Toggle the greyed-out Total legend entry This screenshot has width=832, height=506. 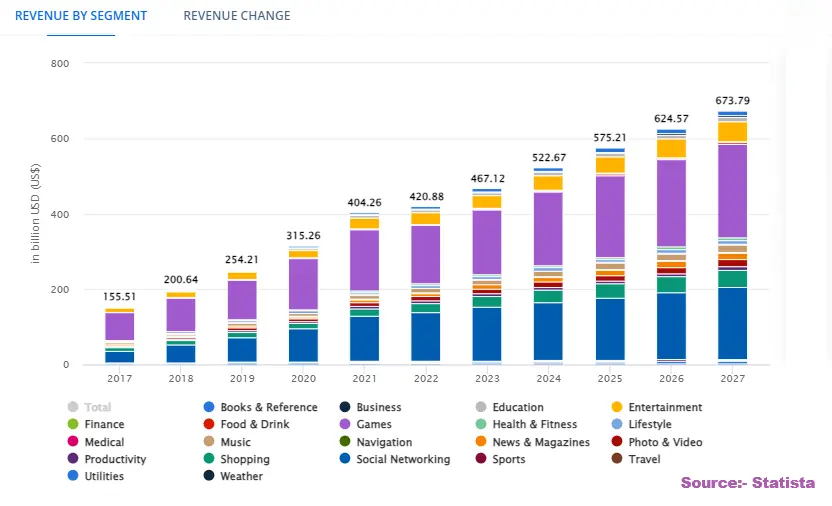pyautogui.click(x=89, y=407)
